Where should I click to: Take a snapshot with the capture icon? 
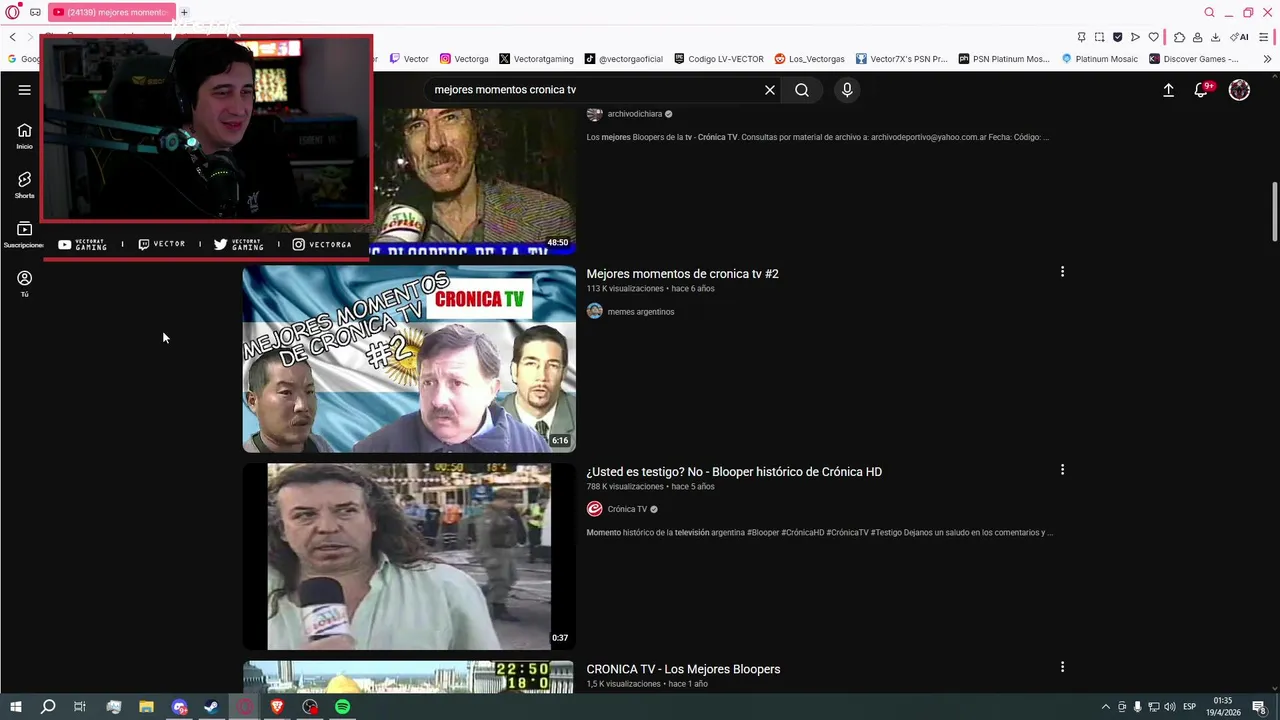(x=1099, y=37)
